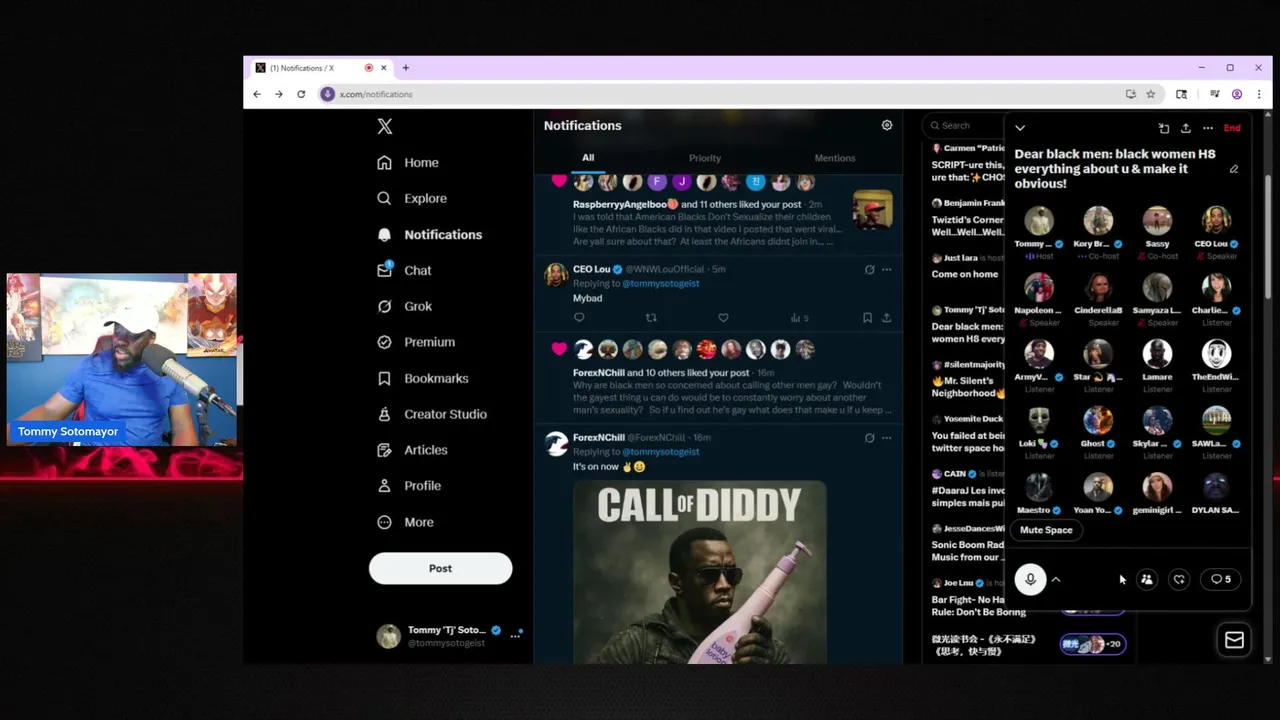
Task: Open Space more options three dots
Action: (1208, 128)
